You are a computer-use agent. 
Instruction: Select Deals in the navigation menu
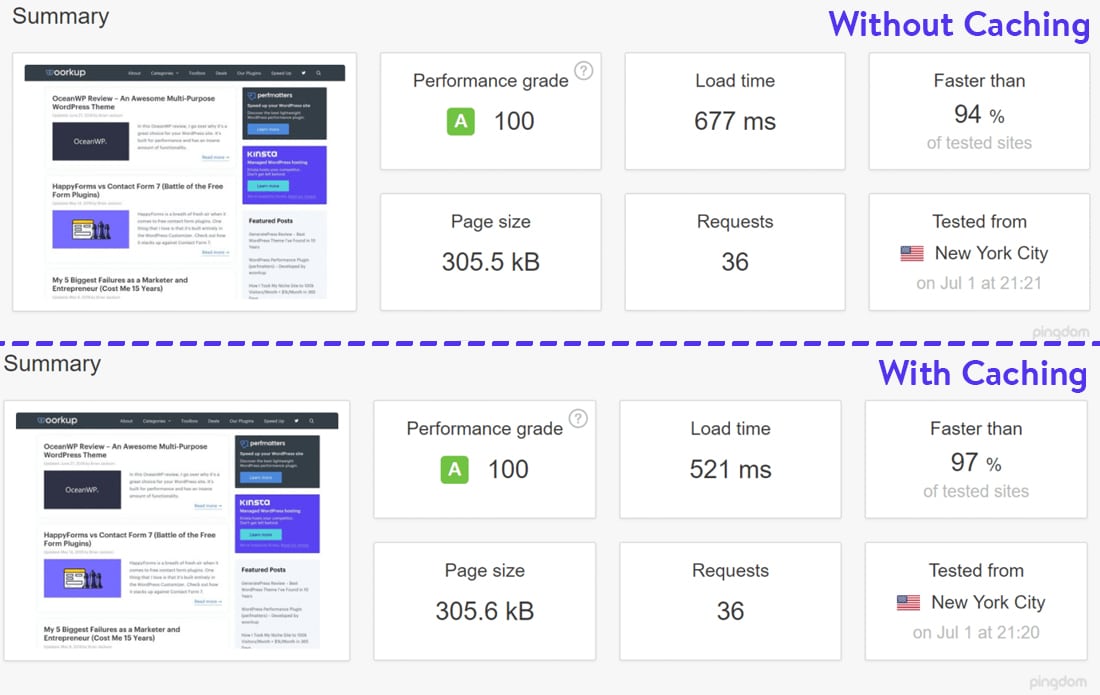click(x=221, y=73)
